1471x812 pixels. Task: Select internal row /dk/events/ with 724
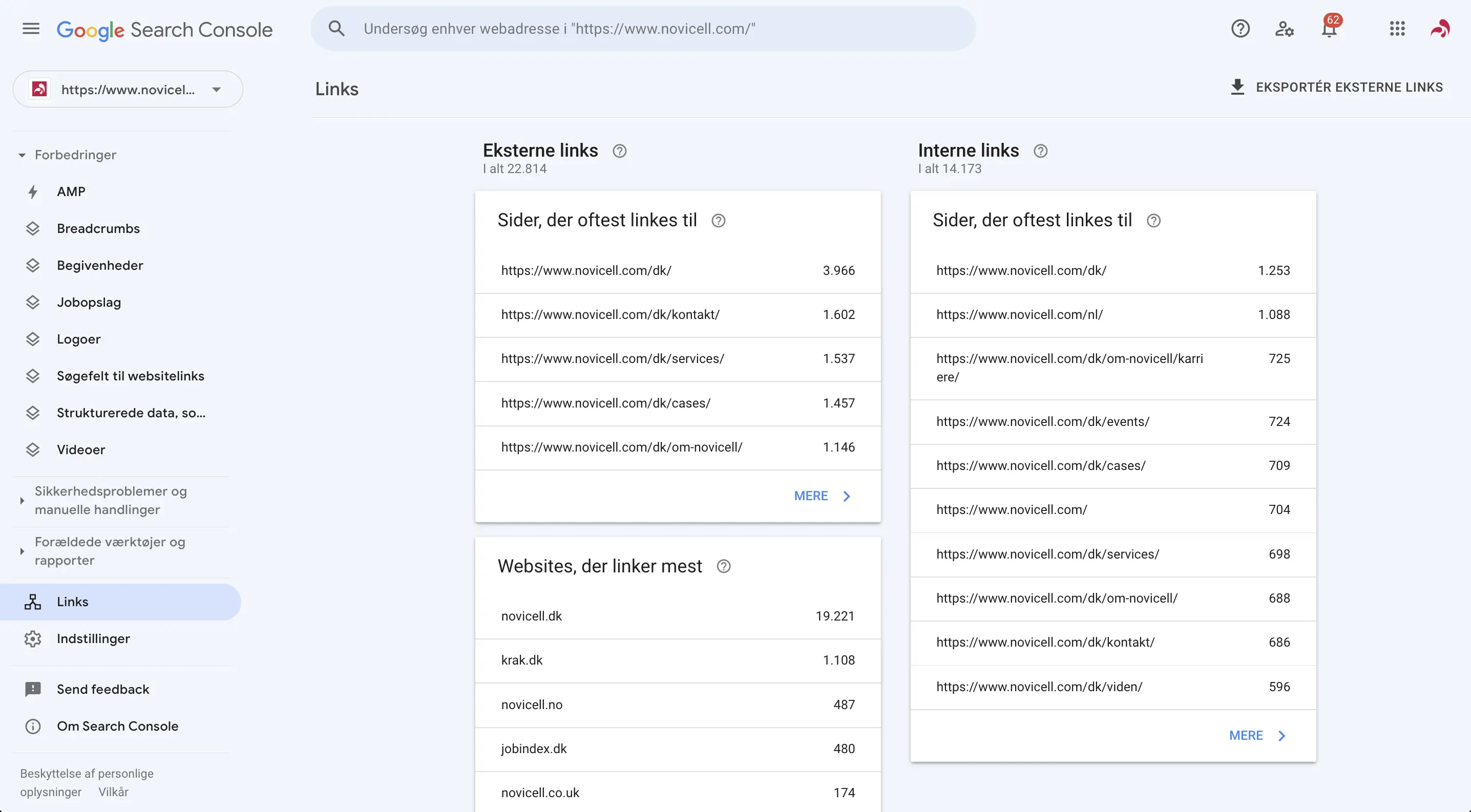pos(1113,422)
